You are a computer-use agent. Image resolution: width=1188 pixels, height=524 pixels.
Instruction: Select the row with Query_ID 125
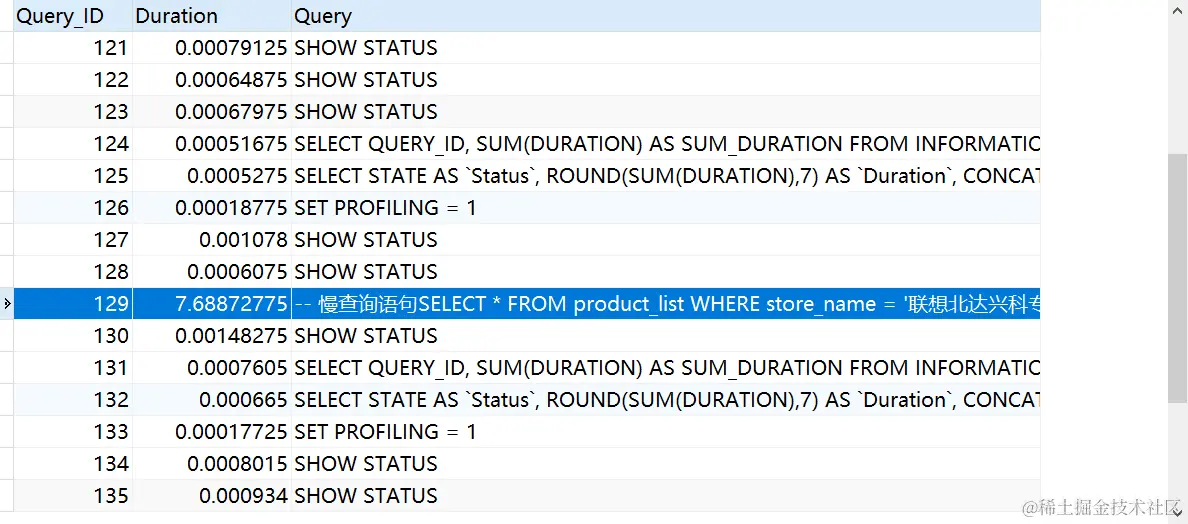pos(527,176)
